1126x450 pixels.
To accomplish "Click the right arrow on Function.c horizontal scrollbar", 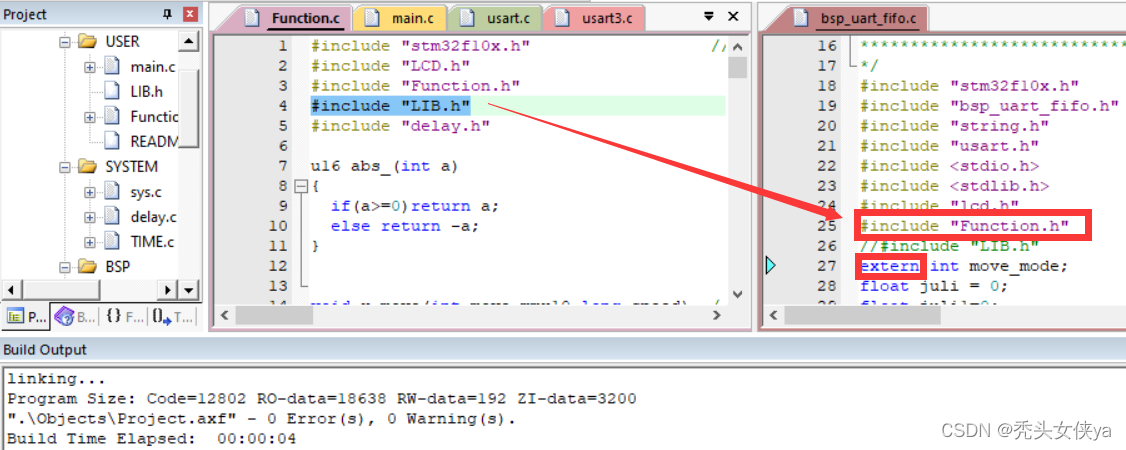I will pyautogui.click(x=716, y=316).
